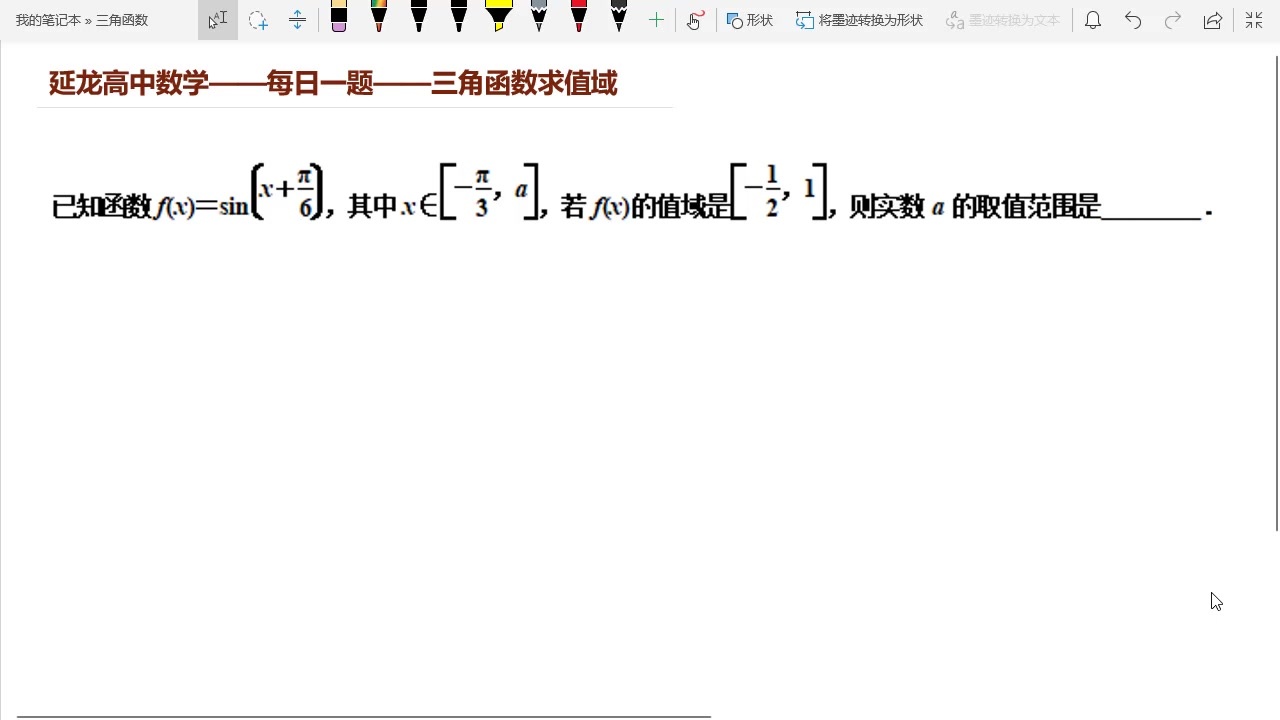The image size is (1280, 720).
Task: Click 将墨迹转换为形状 ink to shape
Action: [860, 20]
